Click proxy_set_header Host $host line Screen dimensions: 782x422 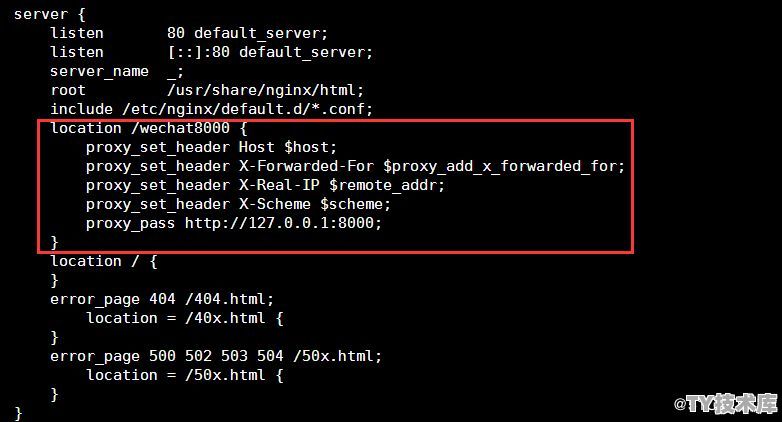(211, 147)
